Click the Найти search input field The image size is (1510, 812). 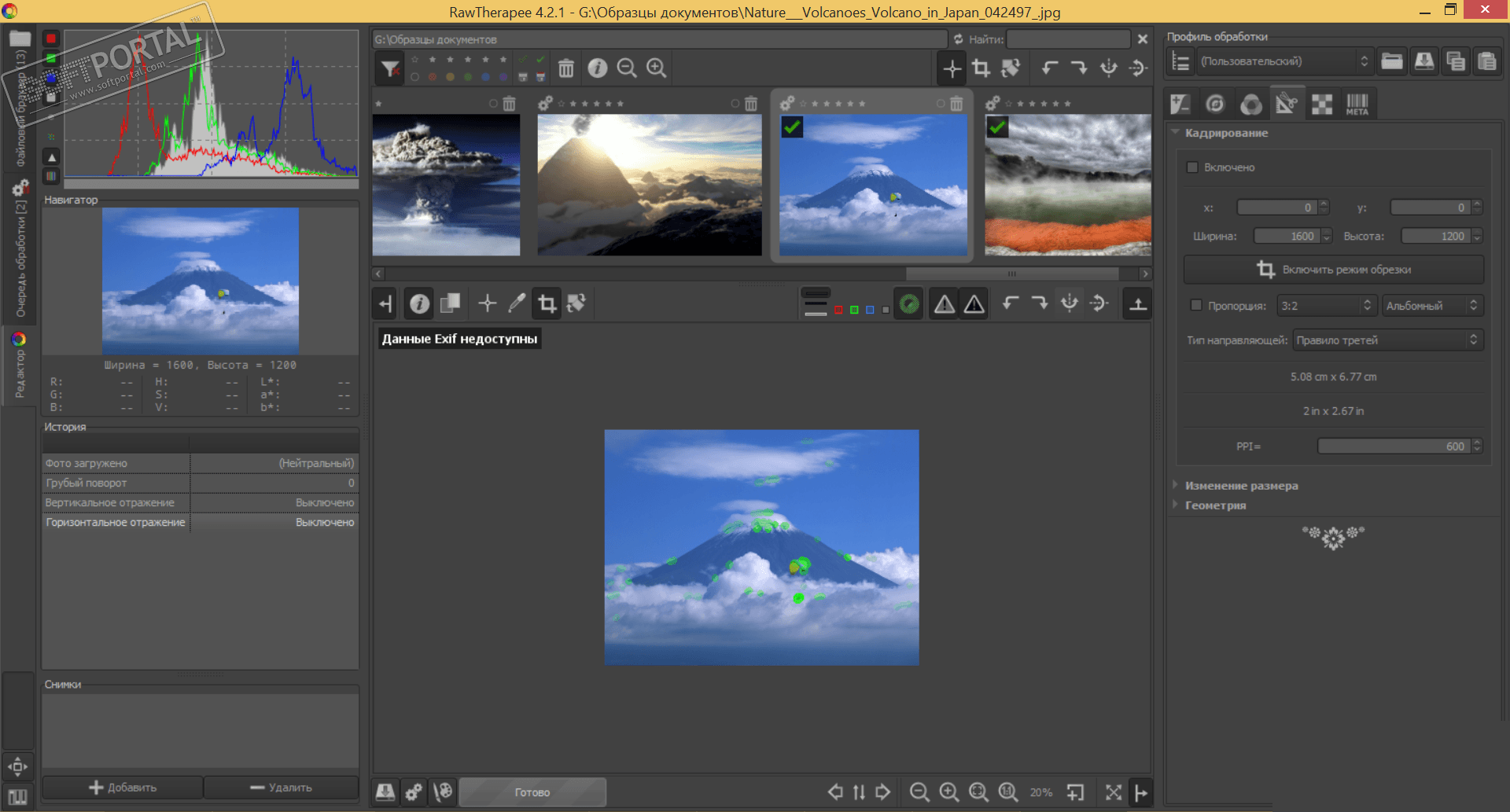(x=1068, y=39)
